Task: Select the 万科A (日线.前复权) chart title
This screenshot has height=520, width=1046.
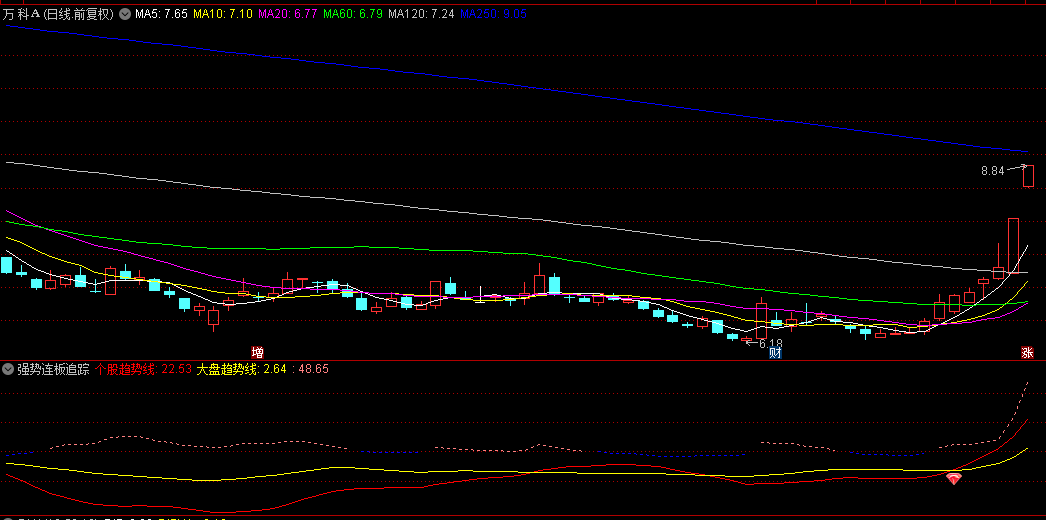Action: click(x=59, y=13)
